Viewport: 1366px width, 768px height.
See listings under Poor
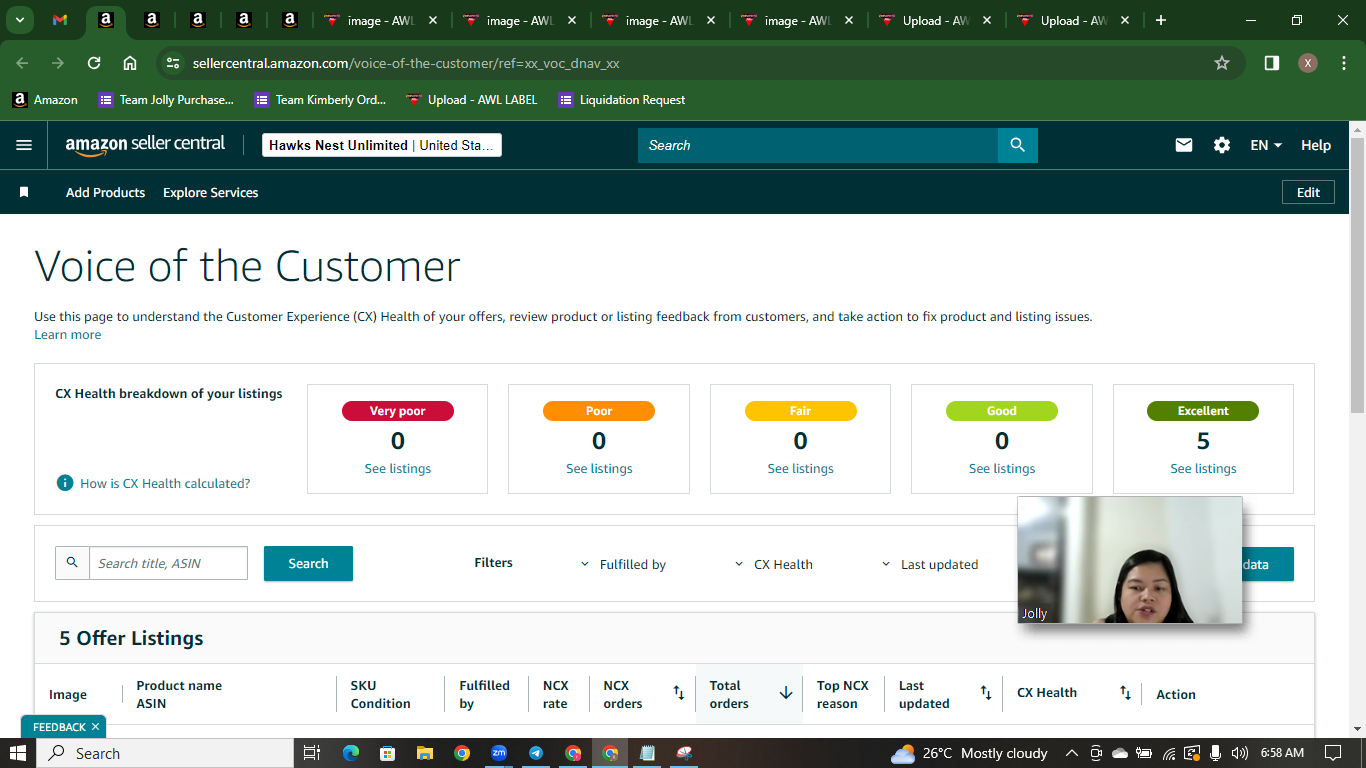point(599,468)
